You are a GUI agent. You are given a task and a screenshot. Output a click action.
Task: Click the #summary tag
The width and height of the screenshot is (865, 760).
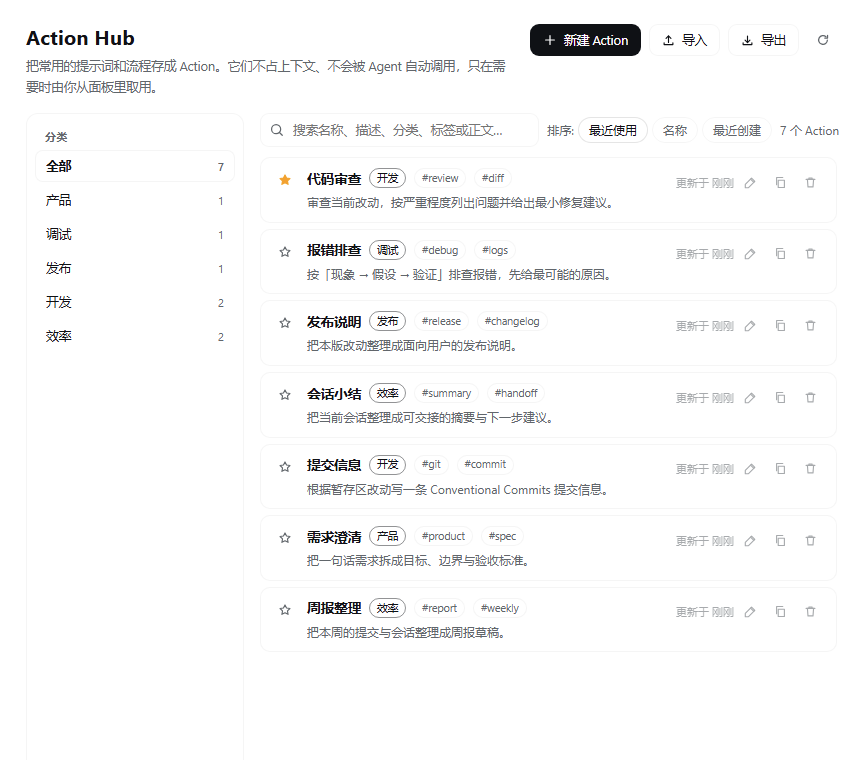click(x=446, y=393)
